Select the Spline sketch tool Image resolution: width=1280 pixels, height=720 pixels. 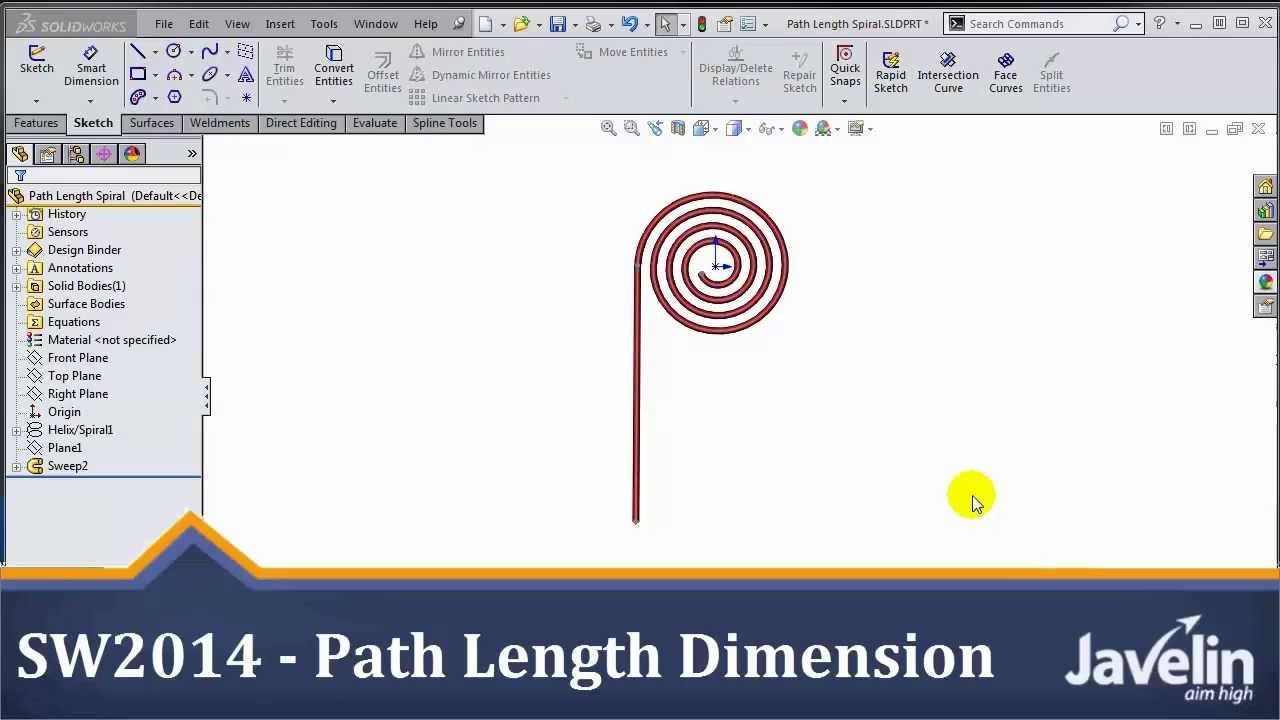209,51
